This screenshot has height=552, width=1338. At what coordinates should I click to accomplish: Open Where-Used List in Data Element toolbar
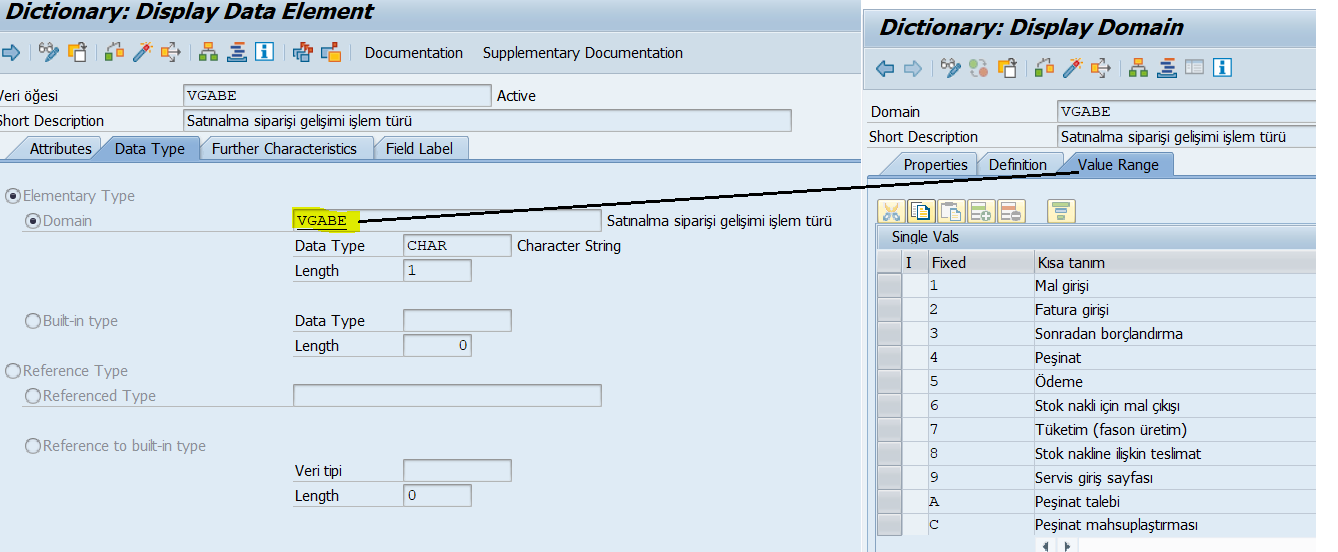171,53
